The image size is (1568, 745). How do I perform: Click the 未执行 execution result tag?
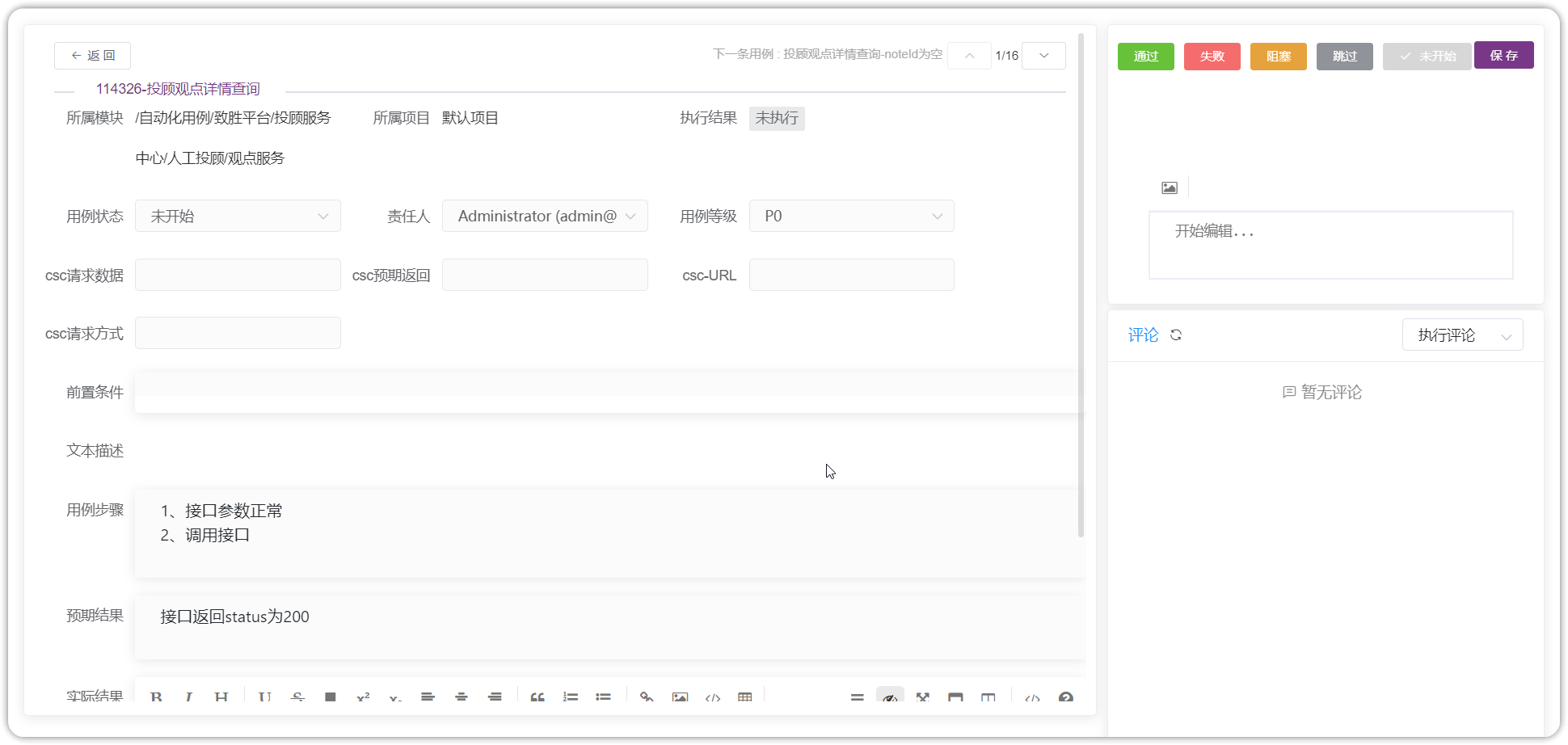click(777, 118)
